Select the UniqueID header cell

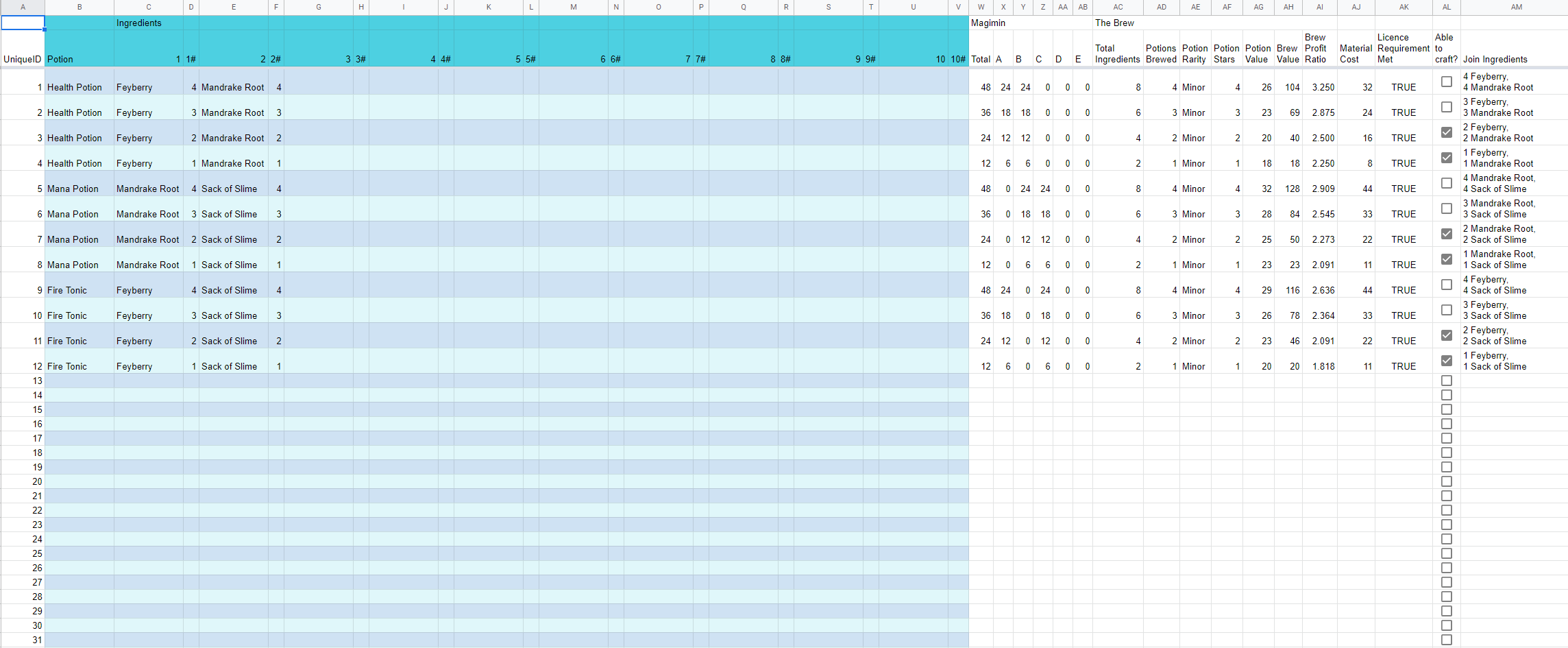(23, 59)
